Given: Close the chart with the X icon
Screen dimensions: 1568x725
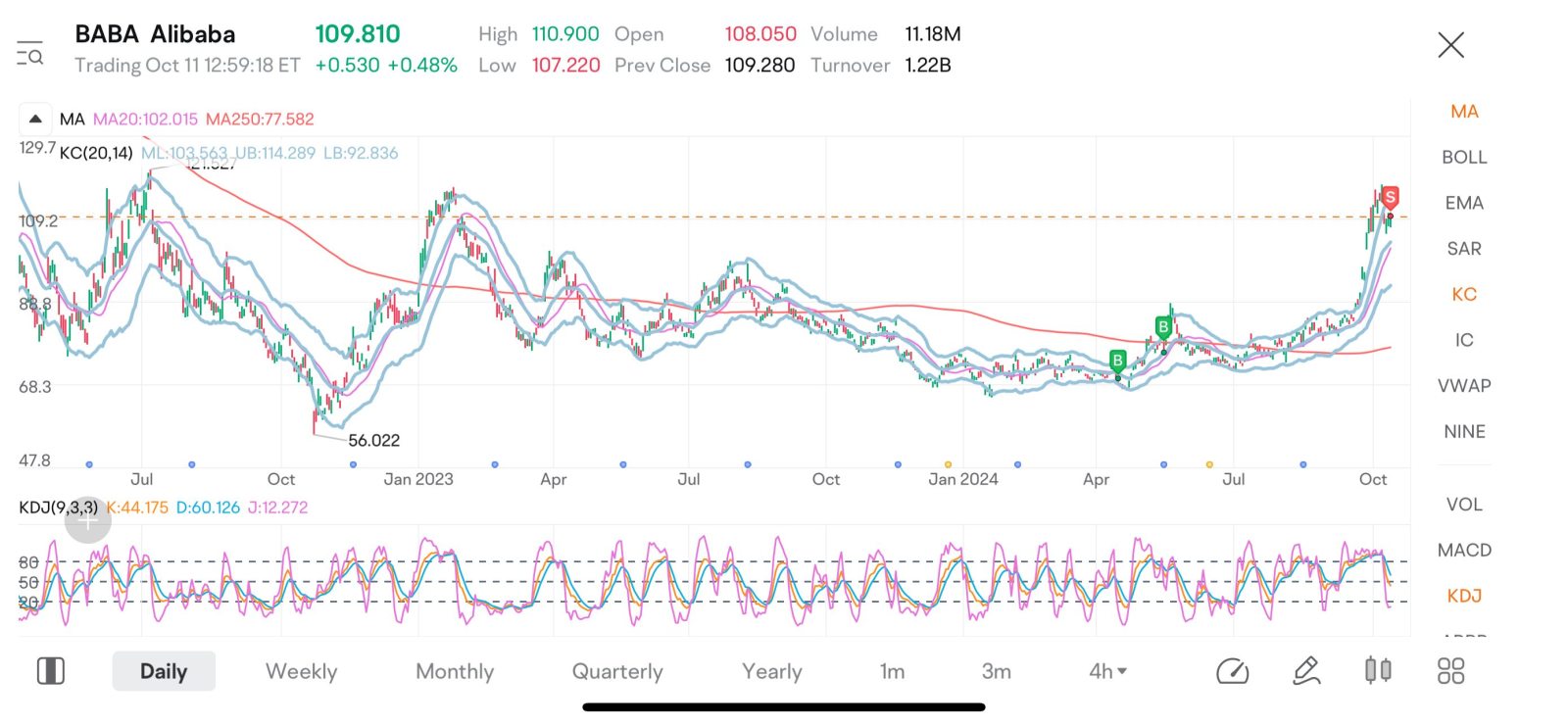Looking at the screenshot, I should (1450, 45).
